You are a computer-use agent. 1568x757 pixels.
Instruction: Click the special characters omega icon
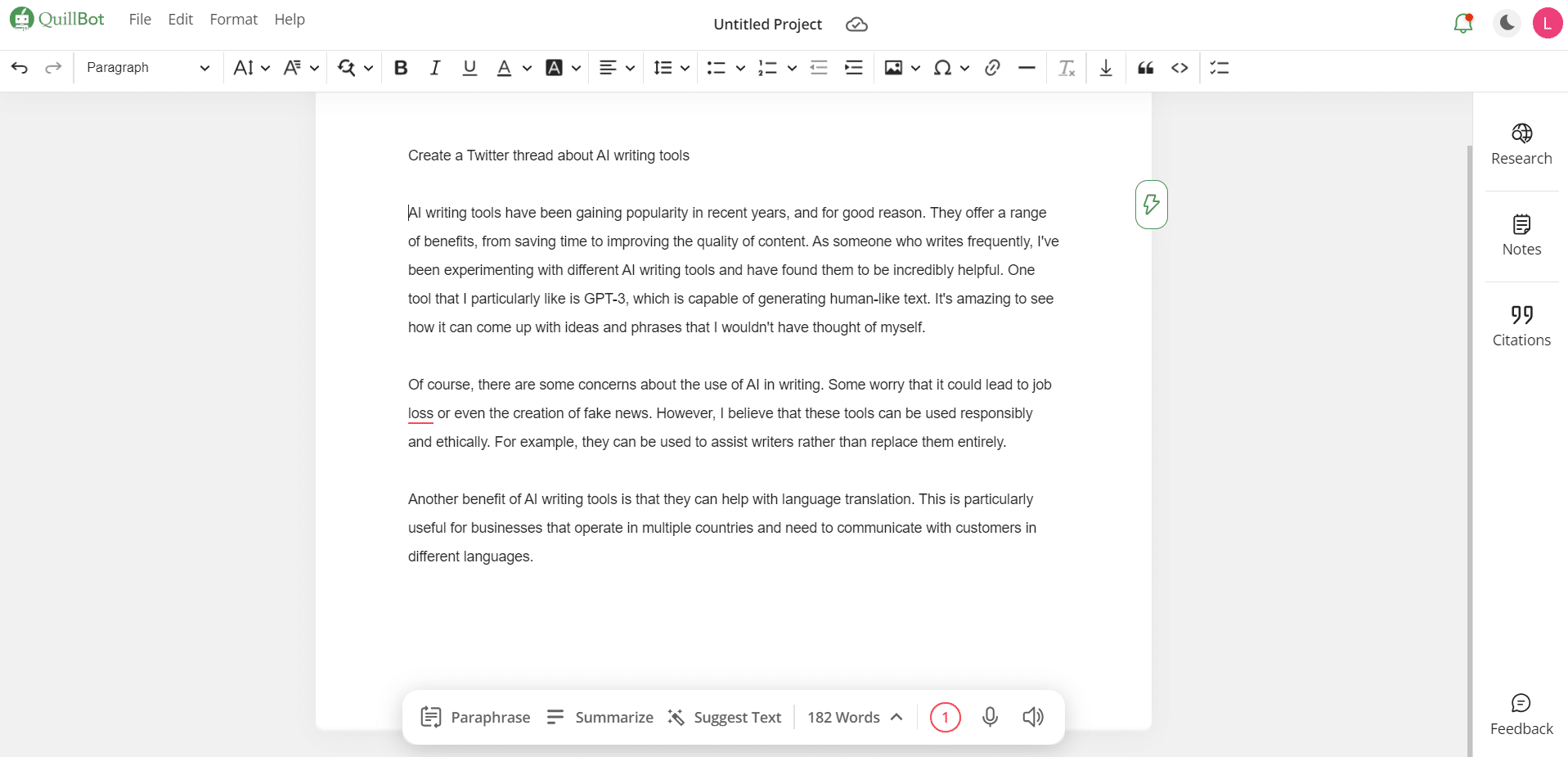point(942,68)
